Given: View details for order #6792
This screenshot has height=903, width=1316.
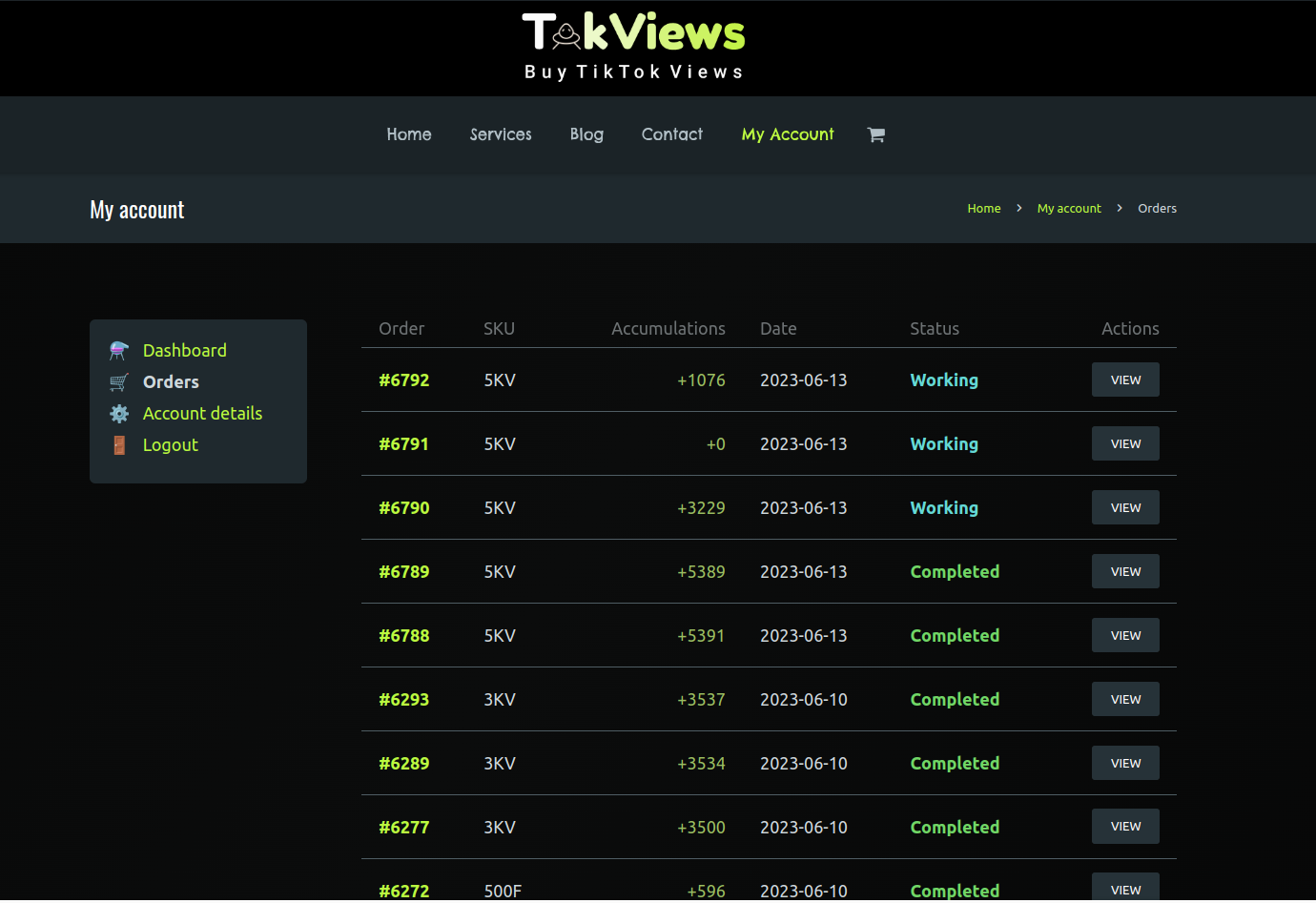Looking at the screenshot, I should pyautogui.click(x=1125, y=380).
